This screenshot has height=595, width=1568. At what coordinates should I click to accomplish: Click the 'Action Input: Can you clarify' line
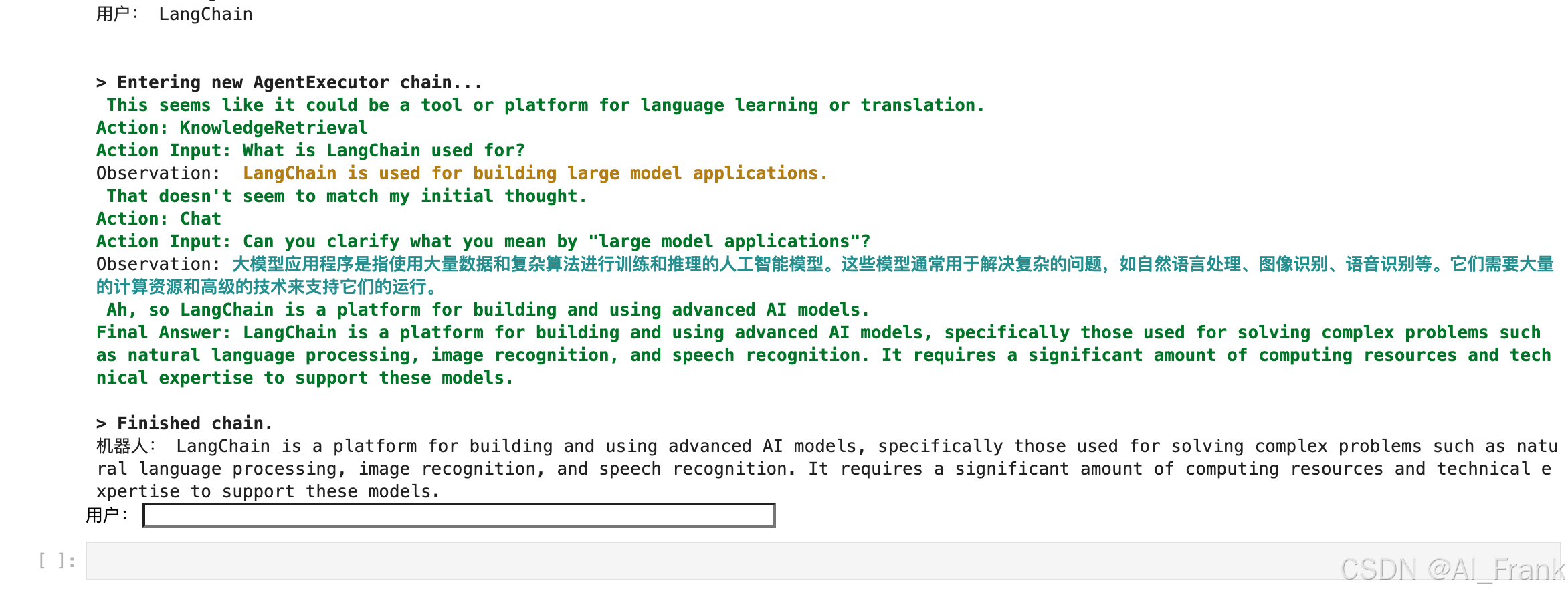tap(484, 241)
